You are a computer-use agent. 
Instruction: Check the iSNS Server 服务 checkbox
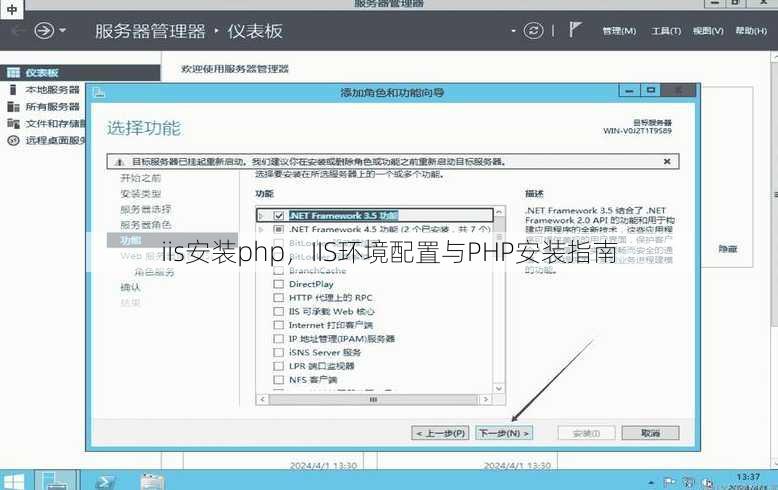[278, 353]
